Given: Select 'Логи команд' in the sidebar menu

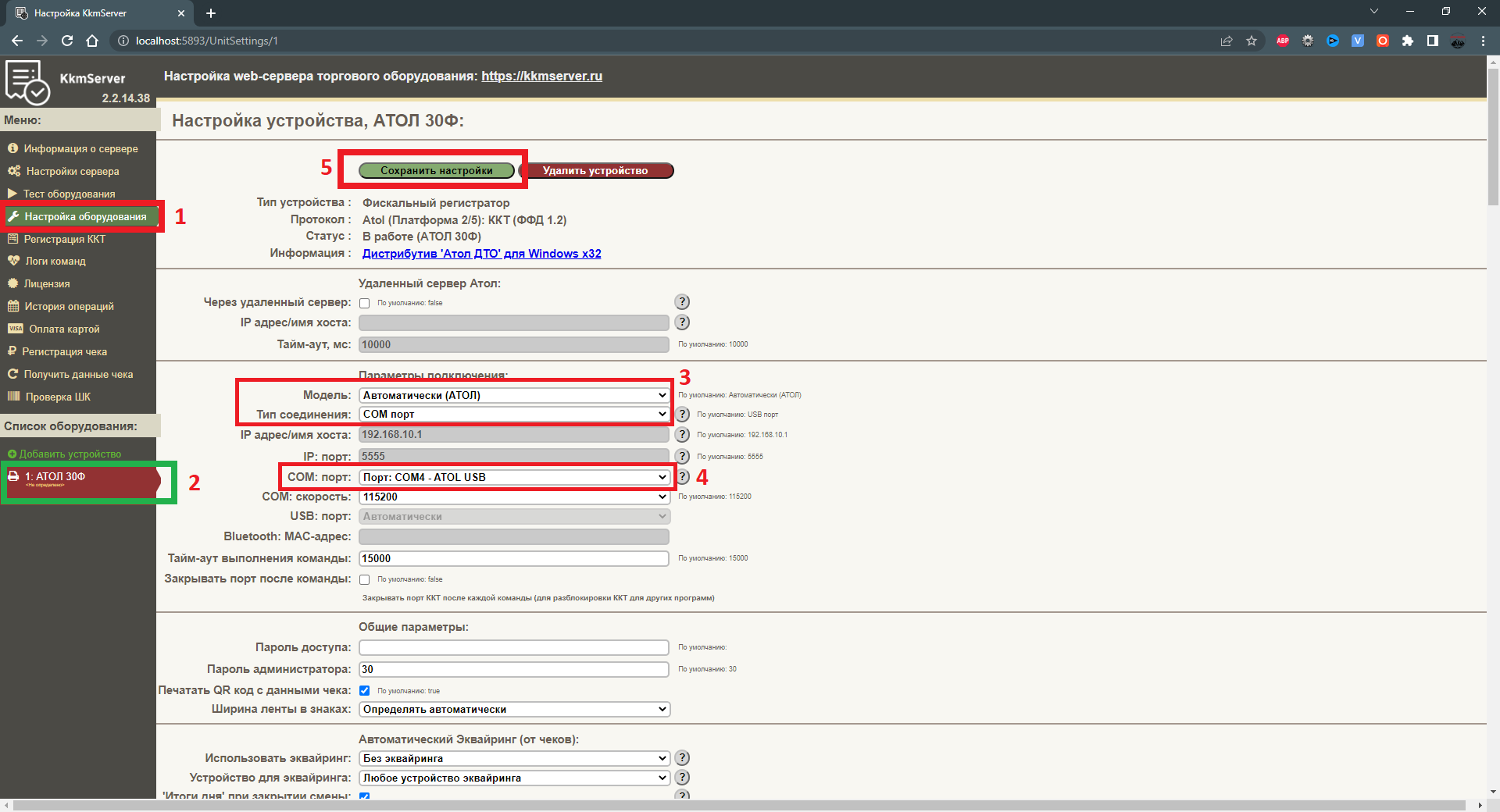Looking at the screenshot, I should pos(55,262).
